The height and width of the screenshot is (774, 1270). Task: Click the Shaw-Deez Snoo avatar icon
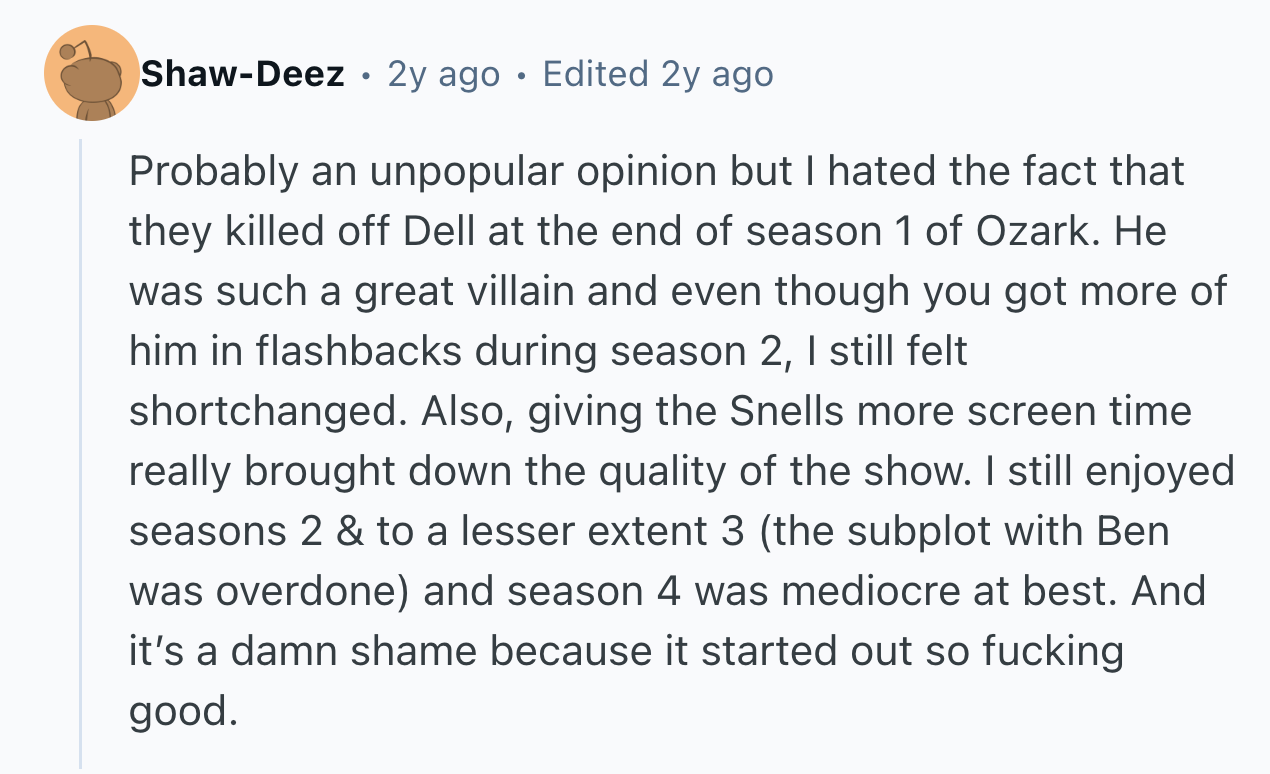coord(91,74)
